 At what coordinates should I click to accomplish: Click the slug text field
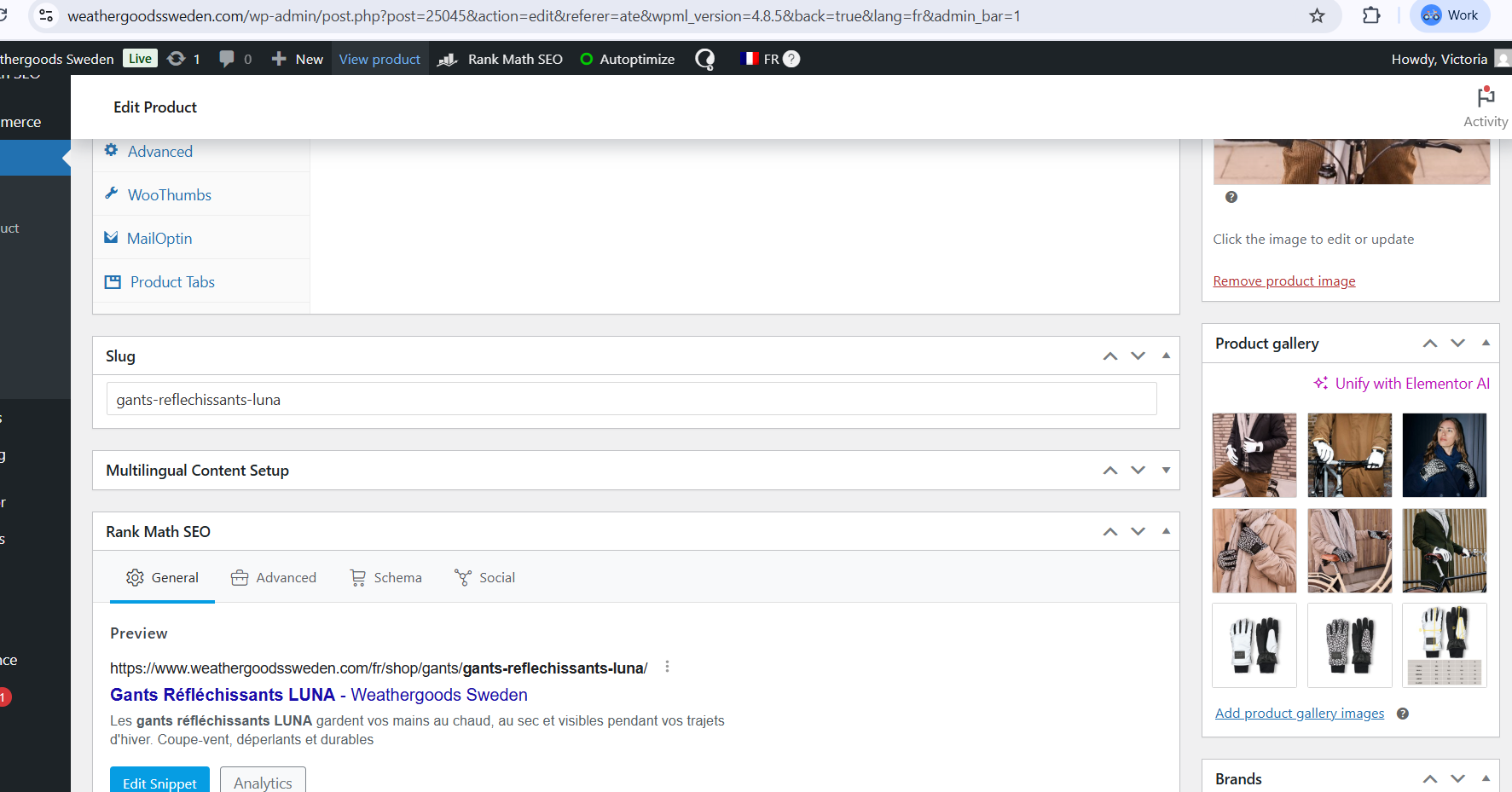(631, 399)
